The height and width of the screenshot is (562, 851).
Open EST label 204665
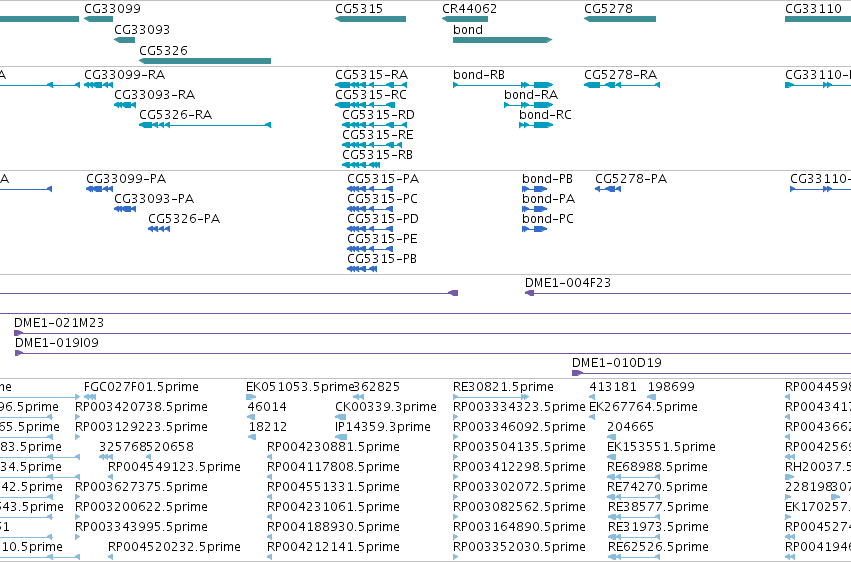(x=630, y=427)
